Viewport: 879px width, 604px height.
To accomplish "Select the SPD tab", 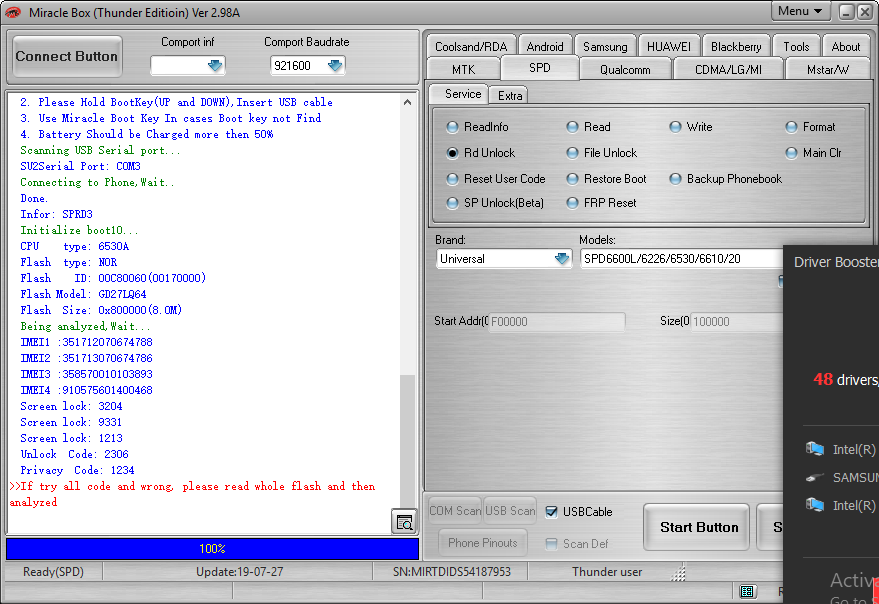I will pos(539,68).
